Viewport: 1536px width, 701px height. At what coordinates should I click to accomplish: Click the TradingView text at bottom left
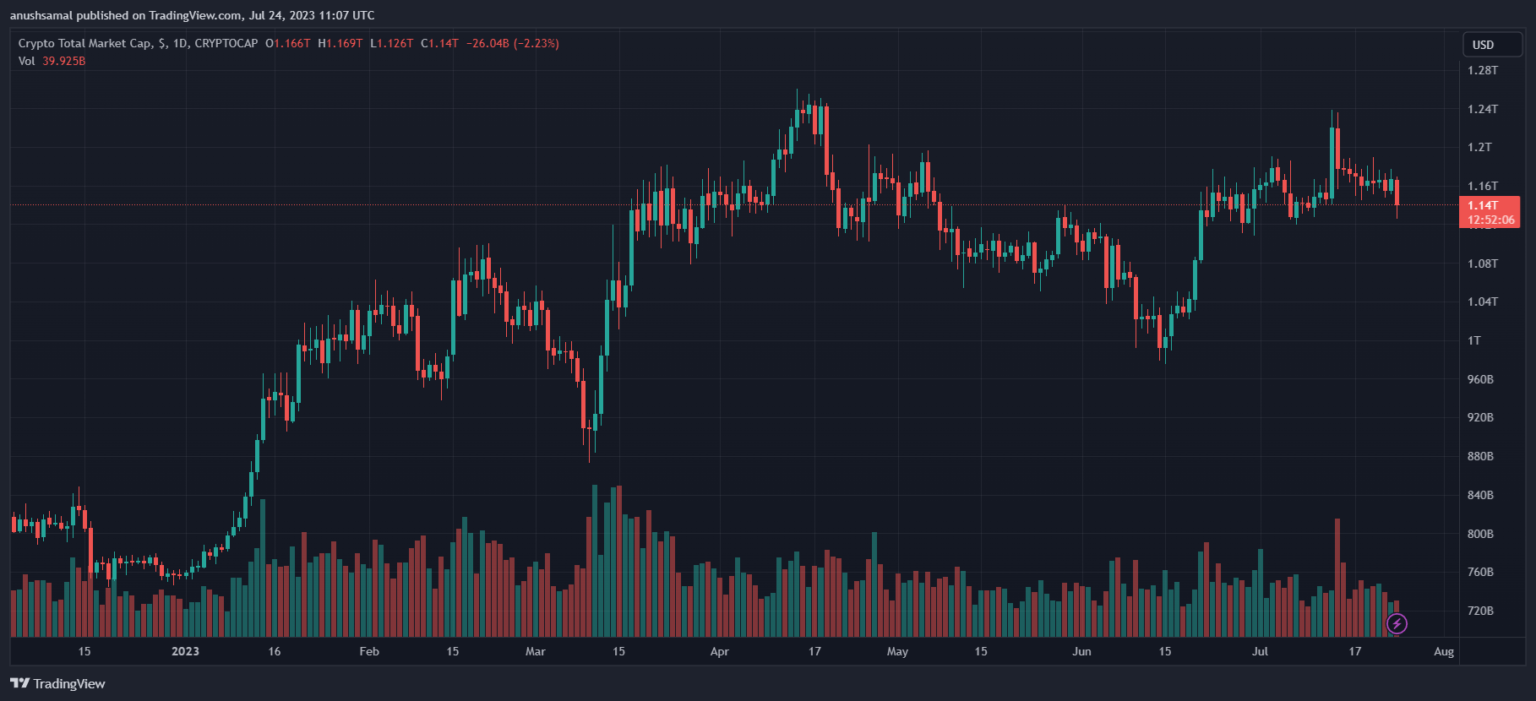pos(69,684)
